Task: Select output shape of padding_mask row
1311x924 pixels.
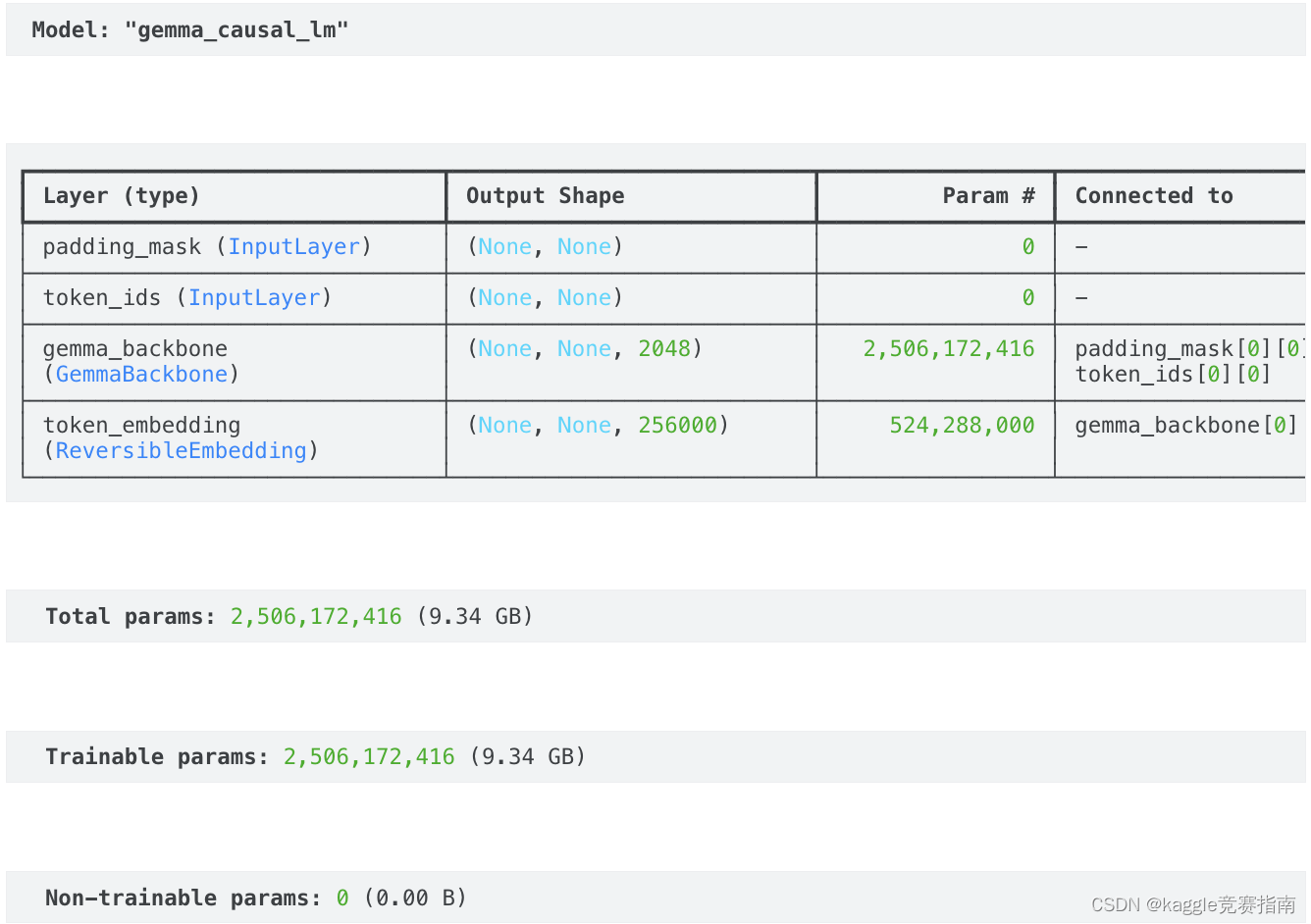Action: (545, 247)
